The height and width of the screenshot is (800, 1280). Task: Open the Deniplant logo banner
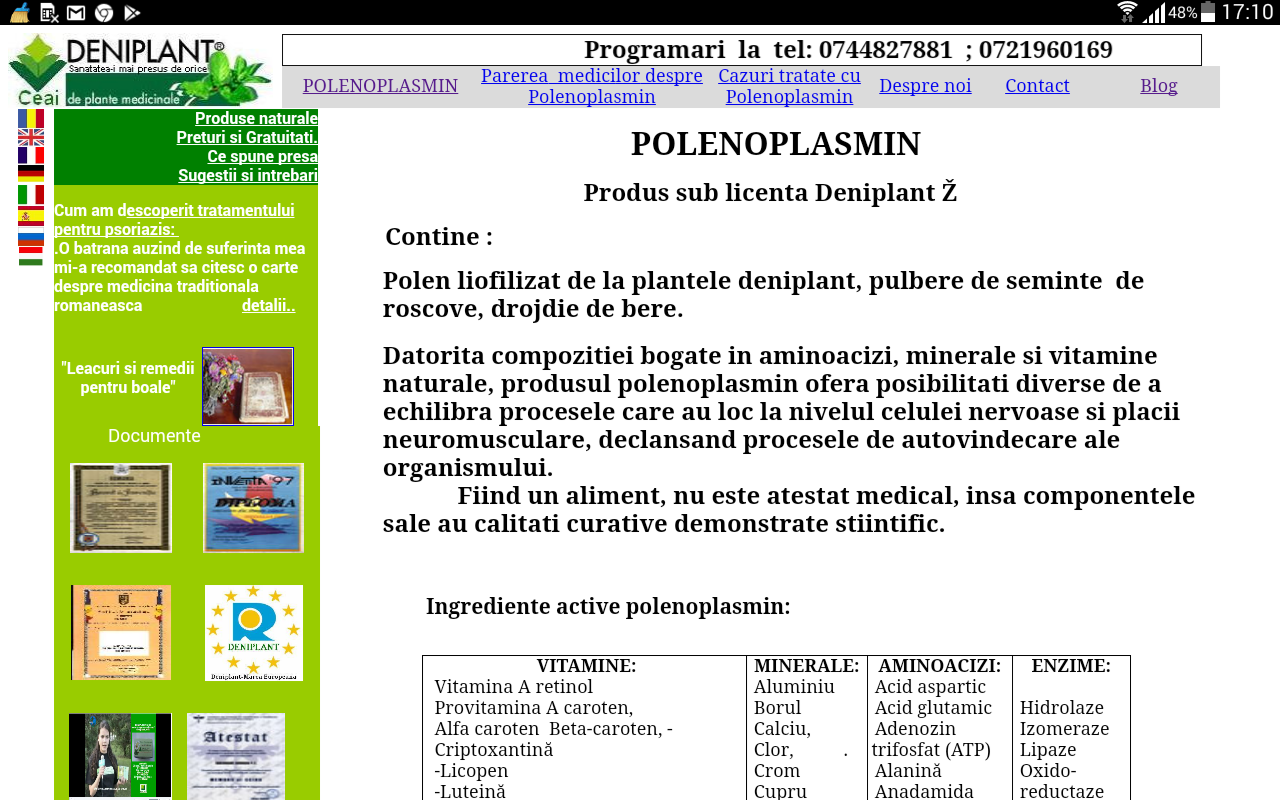[140, 70]
